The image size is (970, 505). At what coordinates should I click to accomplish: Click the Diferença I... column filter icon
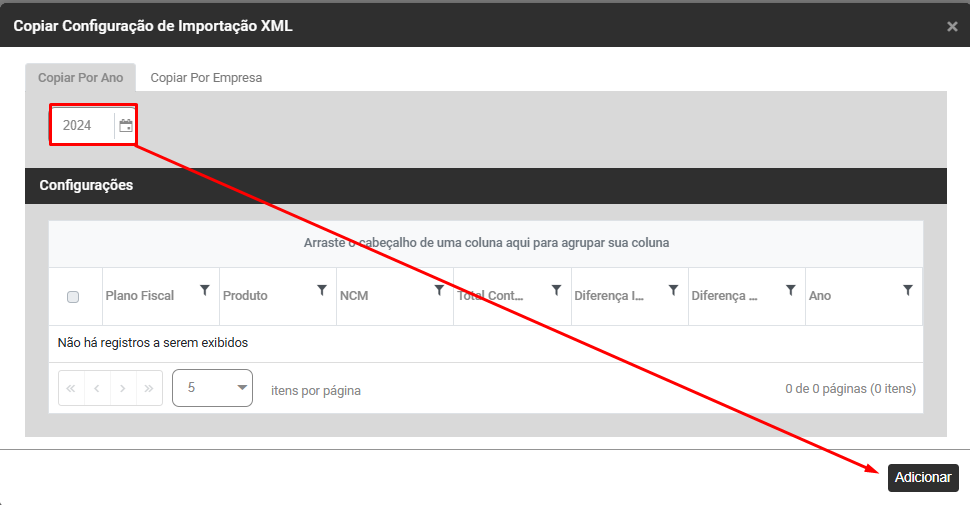click(673, 290)
